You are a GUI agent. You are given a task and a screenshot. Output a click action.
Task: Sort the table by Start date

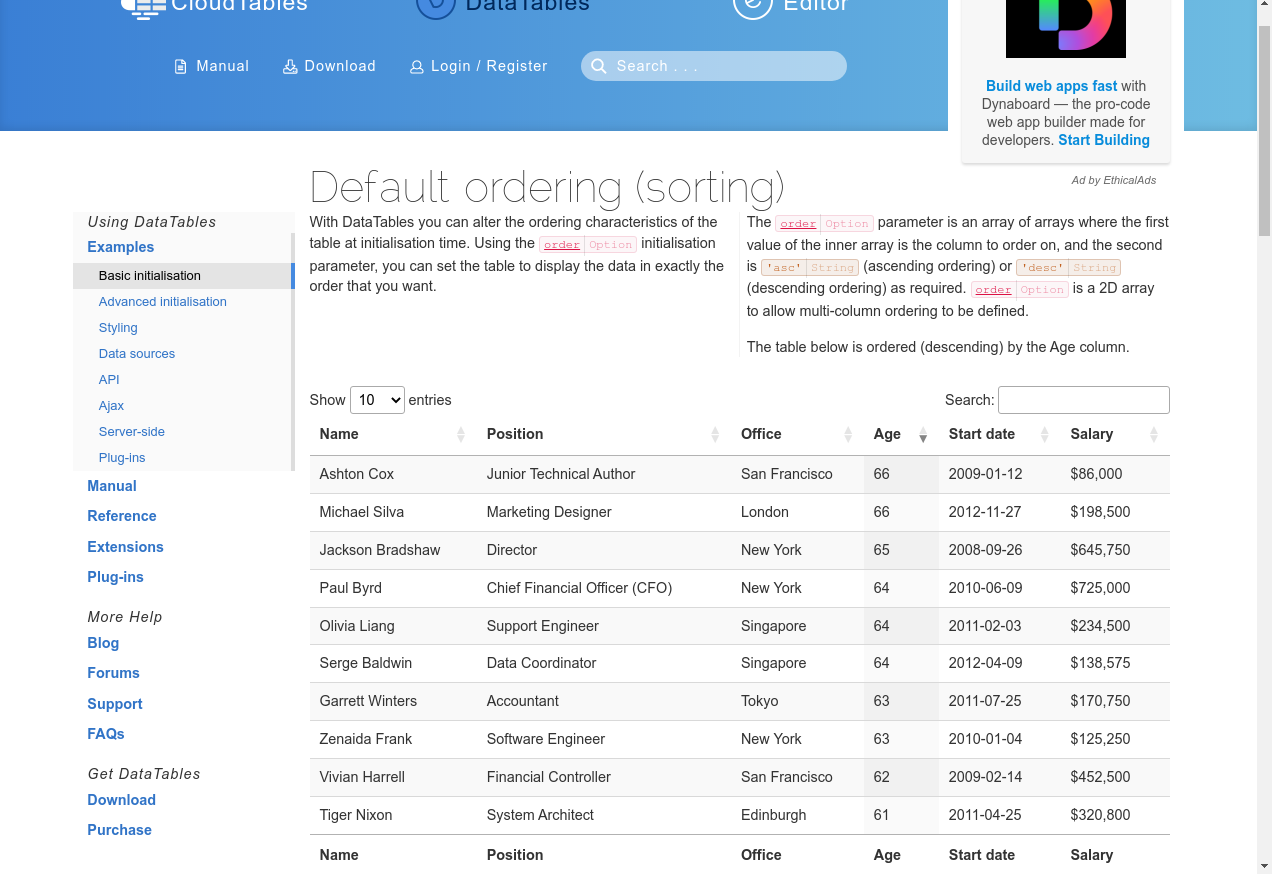click(x=997, y=434)
